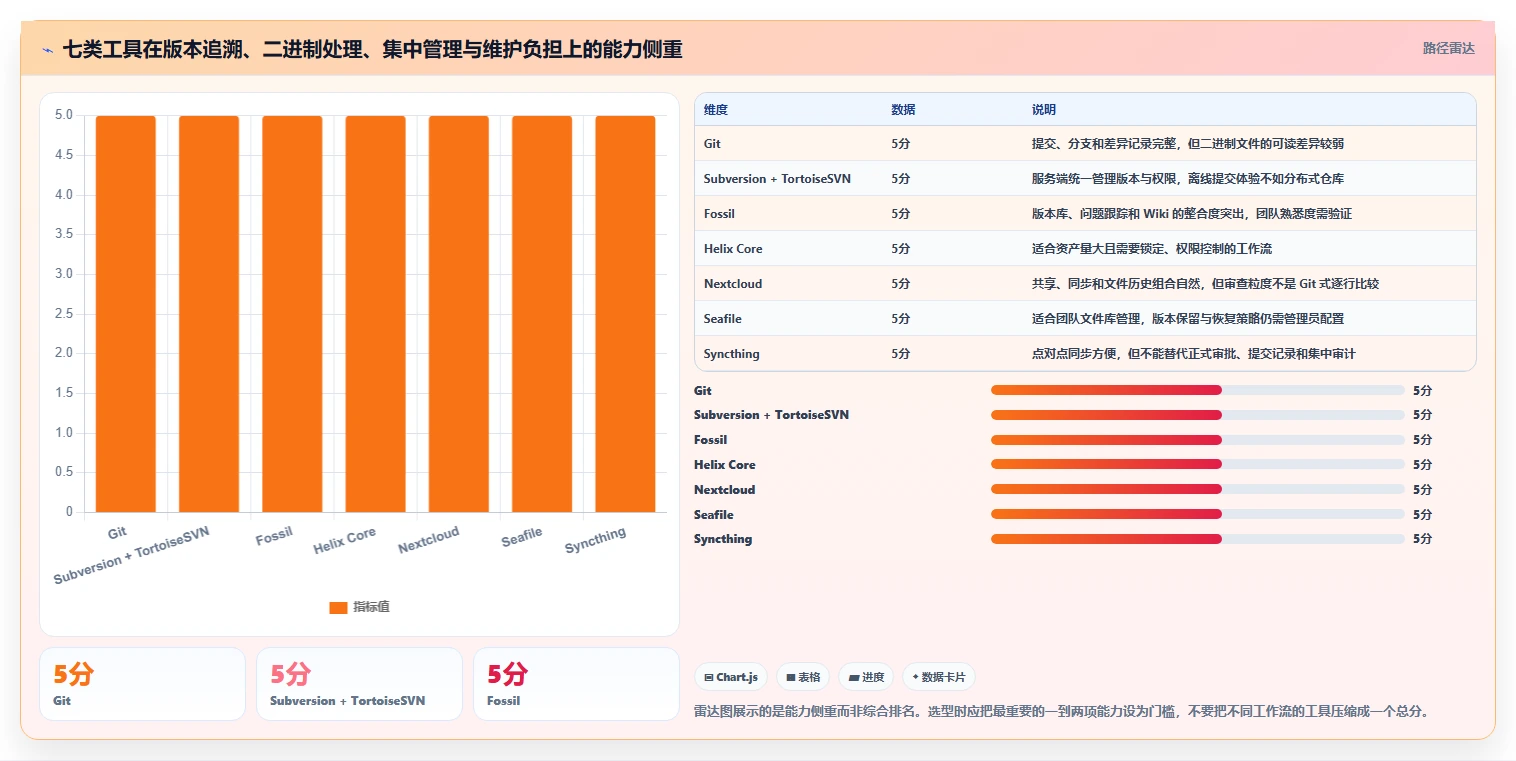1516x761 pixels.
Task: Click the 5.0 y-axis tick label
Action: click(64, 115)
